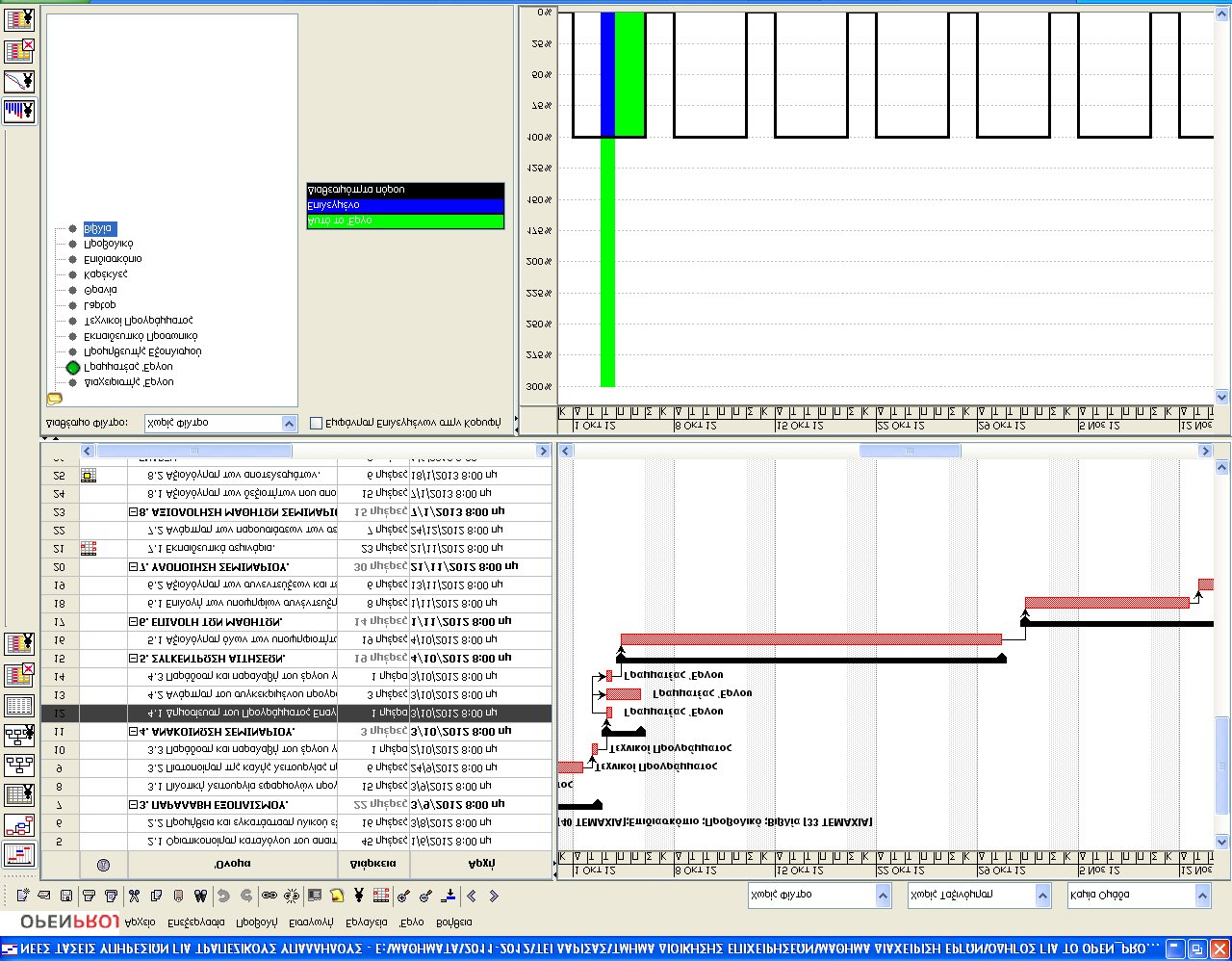Click the Task Information toolbar icon
Screen dimensions: 1232x961
click(315, 896)
